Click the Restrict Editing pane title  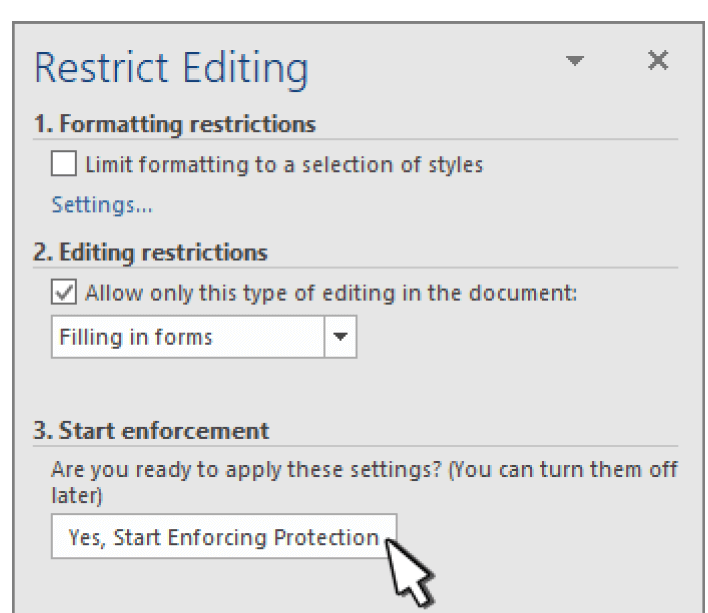click(171, 69)
